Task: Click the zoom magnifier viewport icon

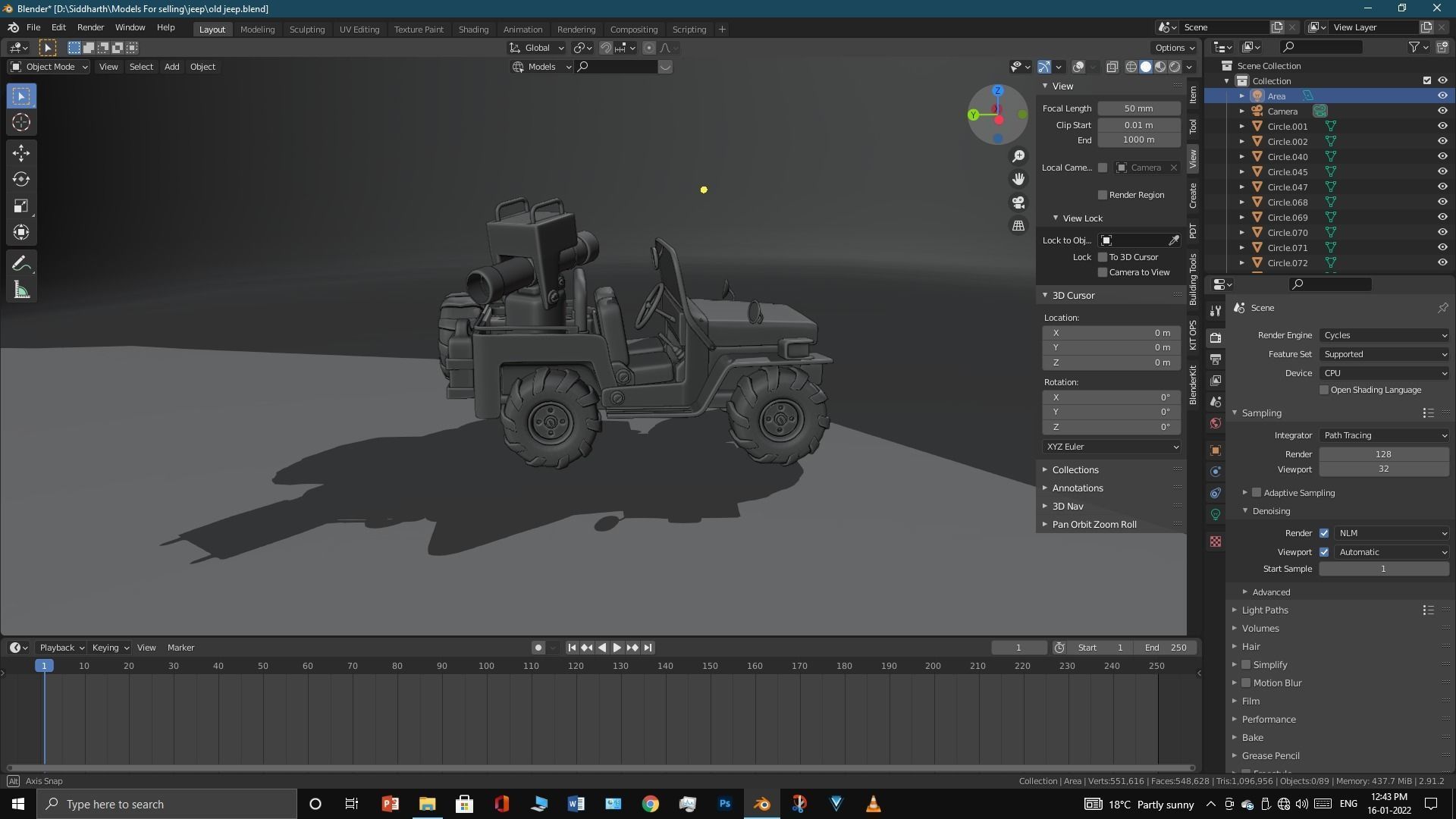Action: [1018, 156]
